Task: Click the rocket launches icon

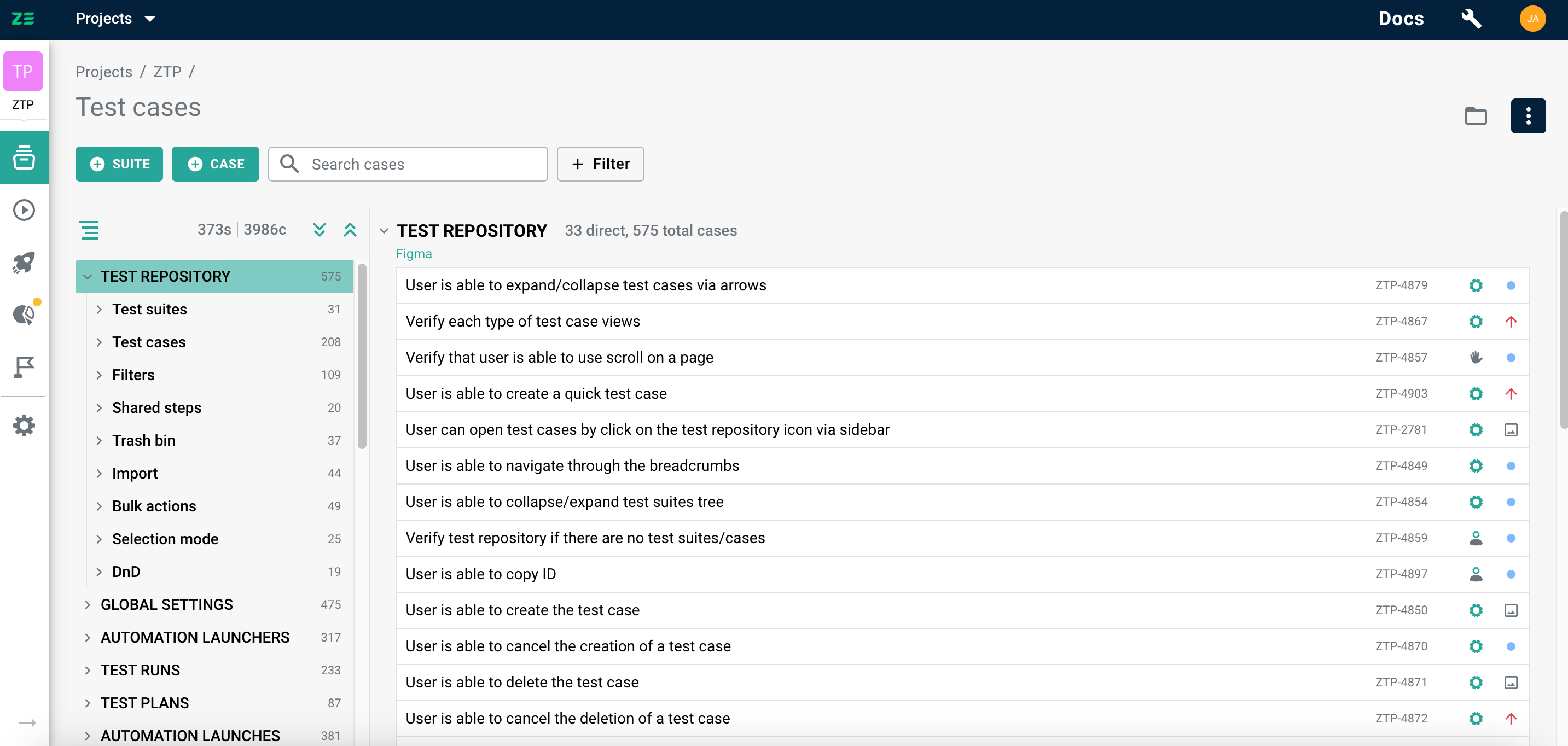Action: click(24, 263)
